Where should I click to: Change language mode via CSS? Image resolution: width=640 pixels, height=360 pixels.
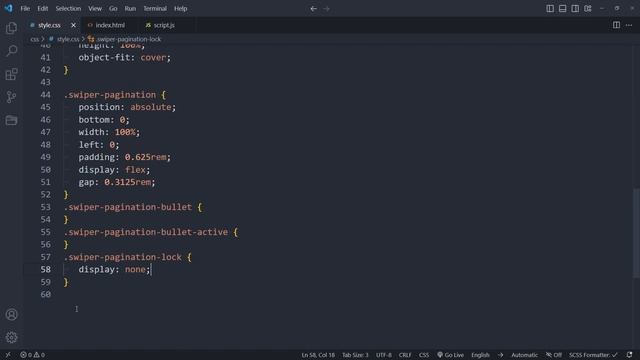click(x=424, y=355)
